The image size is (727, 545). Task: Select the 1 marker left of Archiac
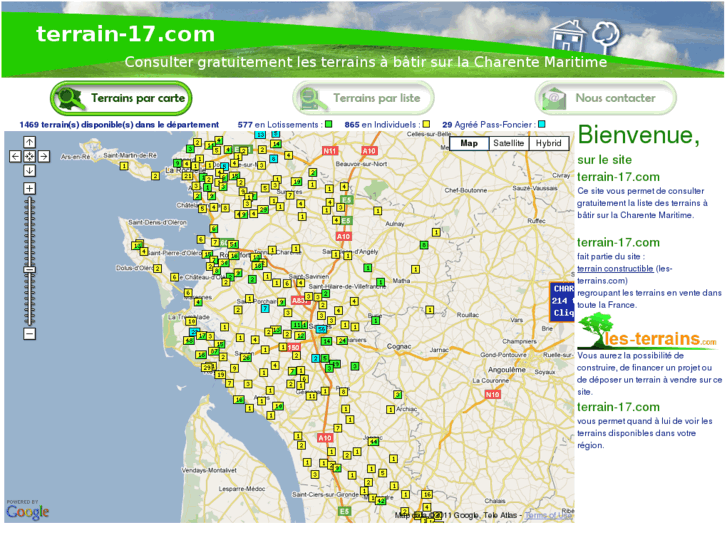[x=390, y=410]
